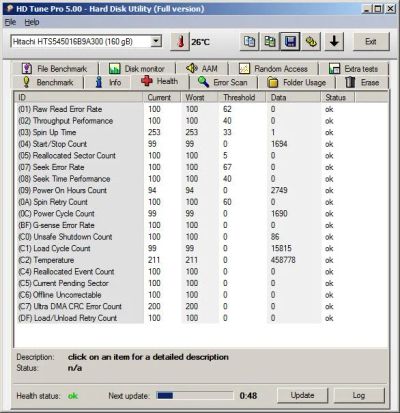
Task: Open the Help menu
Action: point(32,22)
